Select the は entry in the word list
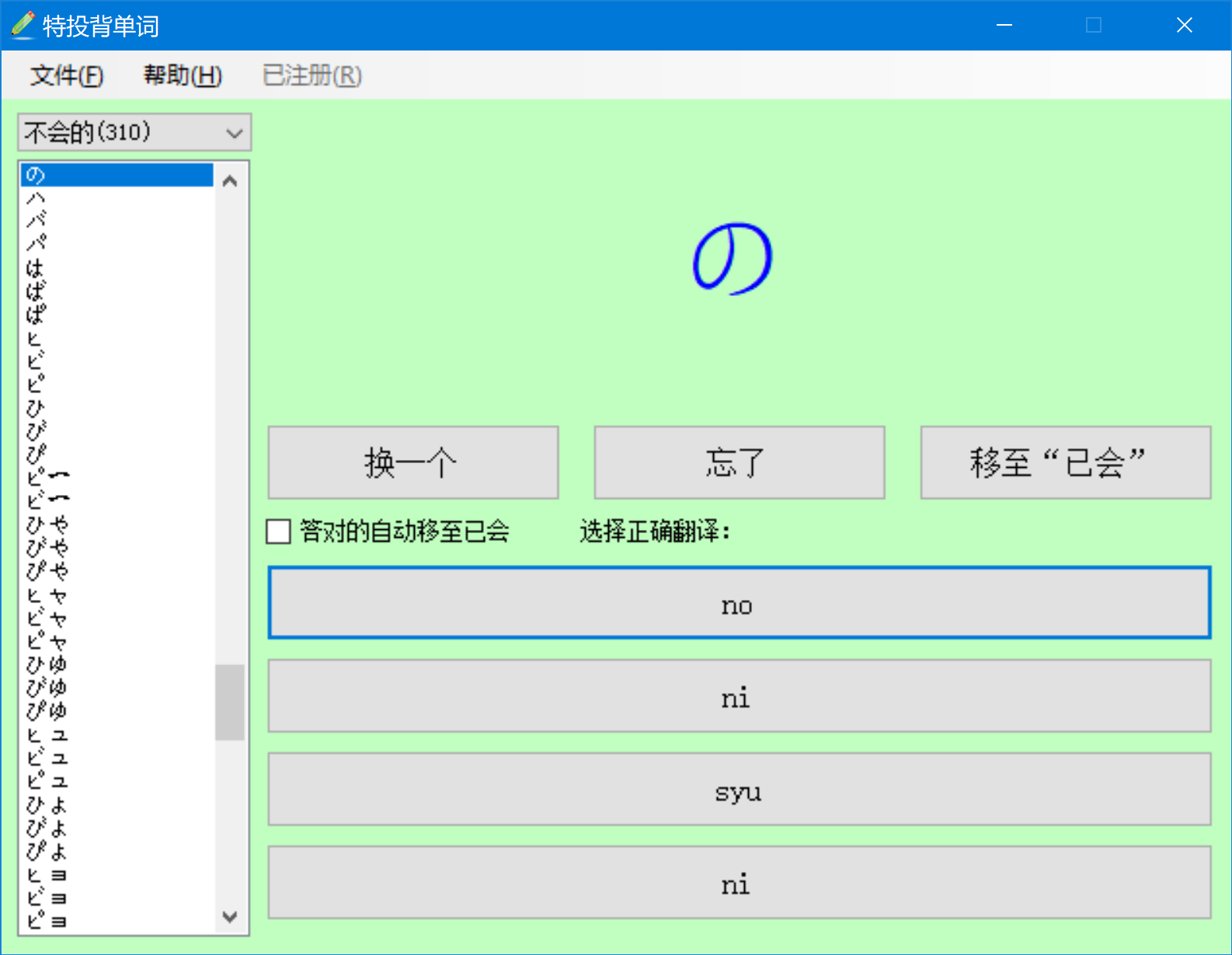Image resolution: width=1232 pixels, height=955 pixels. pyautogui.click(x=117, y=268)
